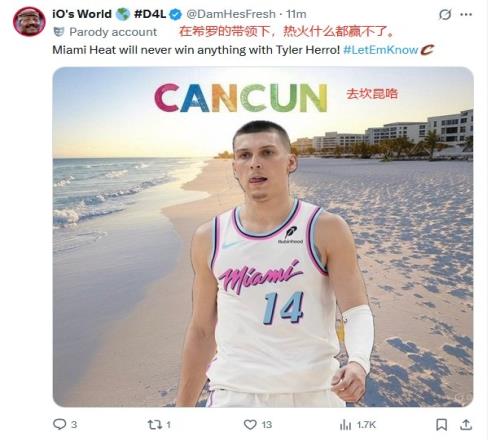The height and width of the screenshot is (440, 500).
Task: Open the iO's World profile avatar
Action: point(29,21)
